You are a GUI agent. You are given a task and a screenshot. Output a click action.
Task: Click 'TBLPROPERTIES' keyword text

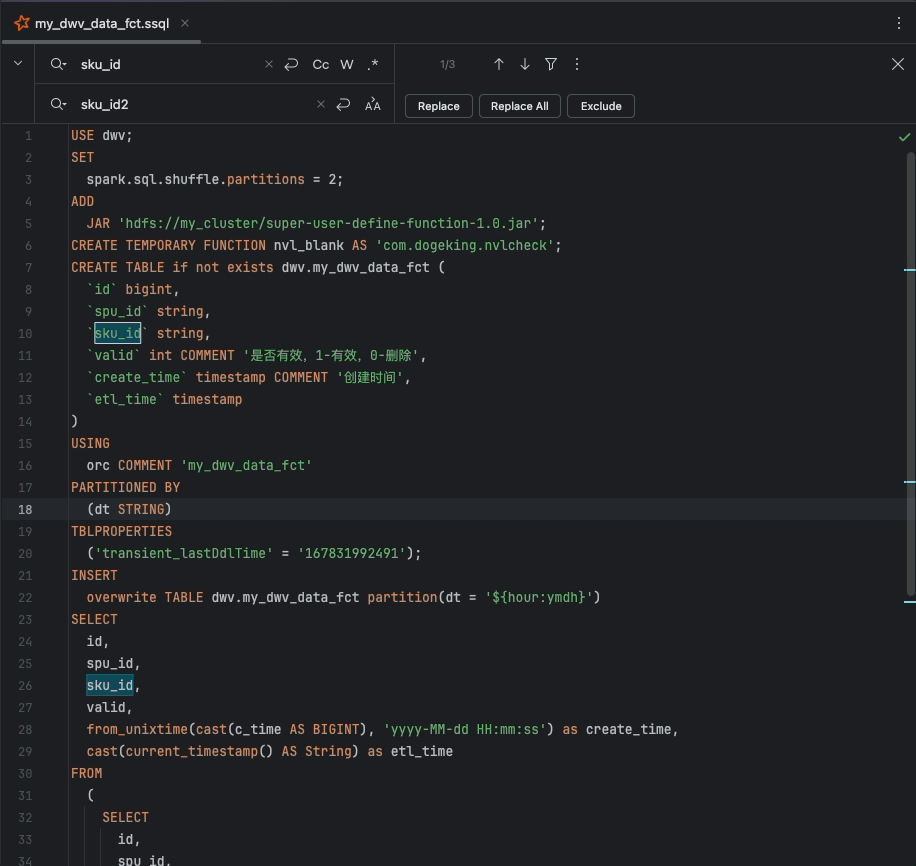click(122, 531)
